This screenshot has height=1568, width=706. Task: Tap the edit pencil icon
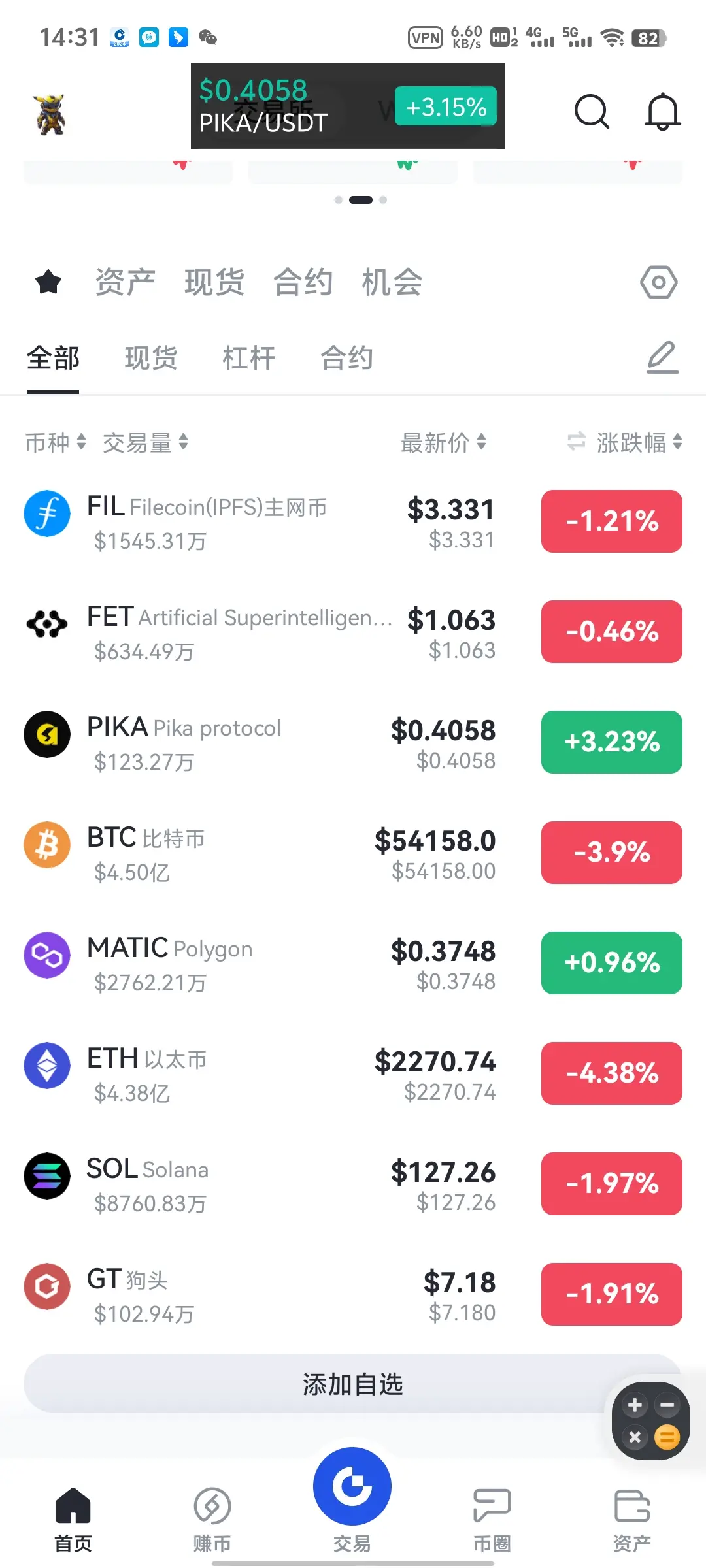click(662, 357)
